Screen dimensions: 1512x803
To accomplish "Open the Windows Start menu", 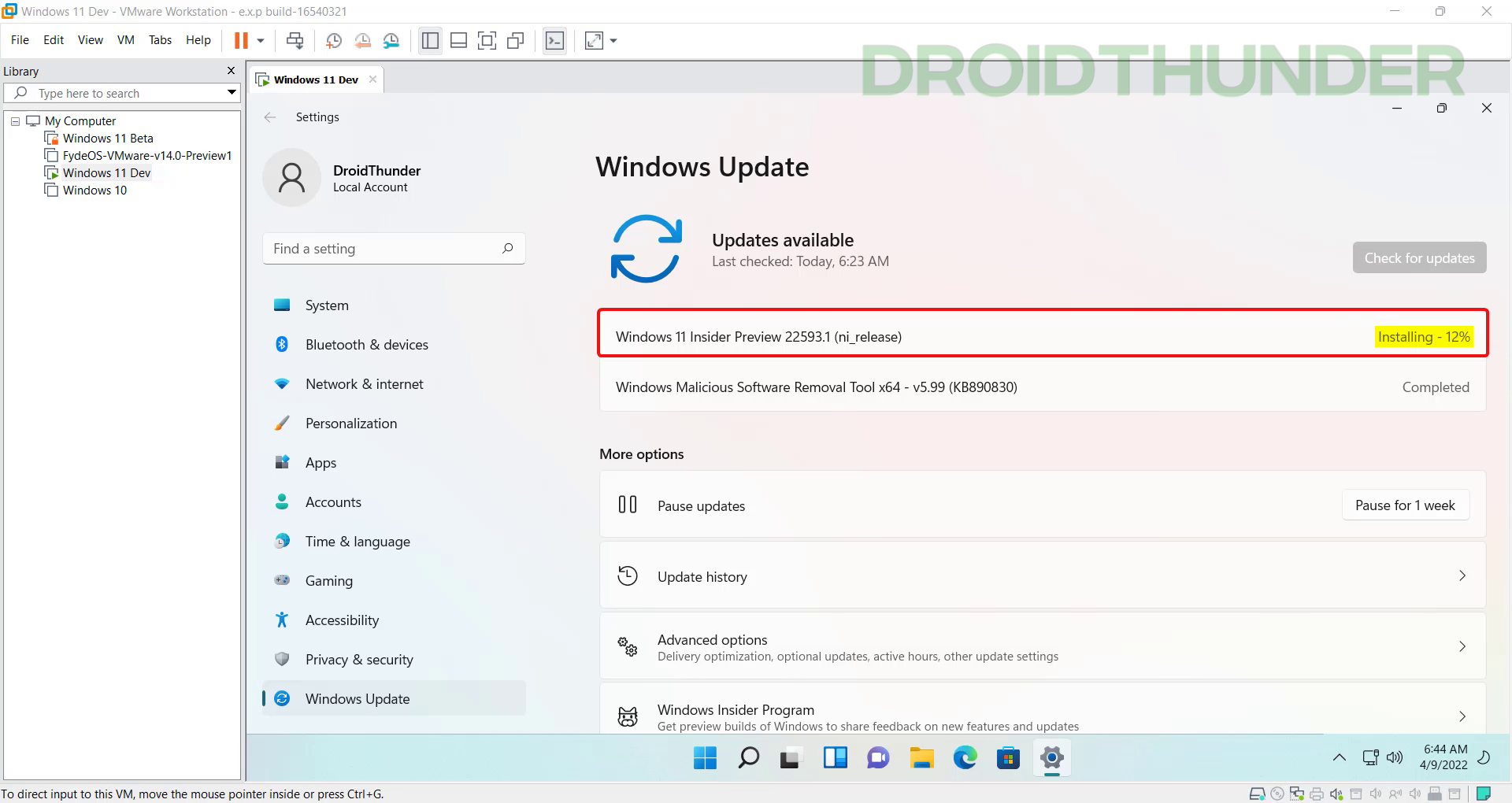I will point(705,758).
